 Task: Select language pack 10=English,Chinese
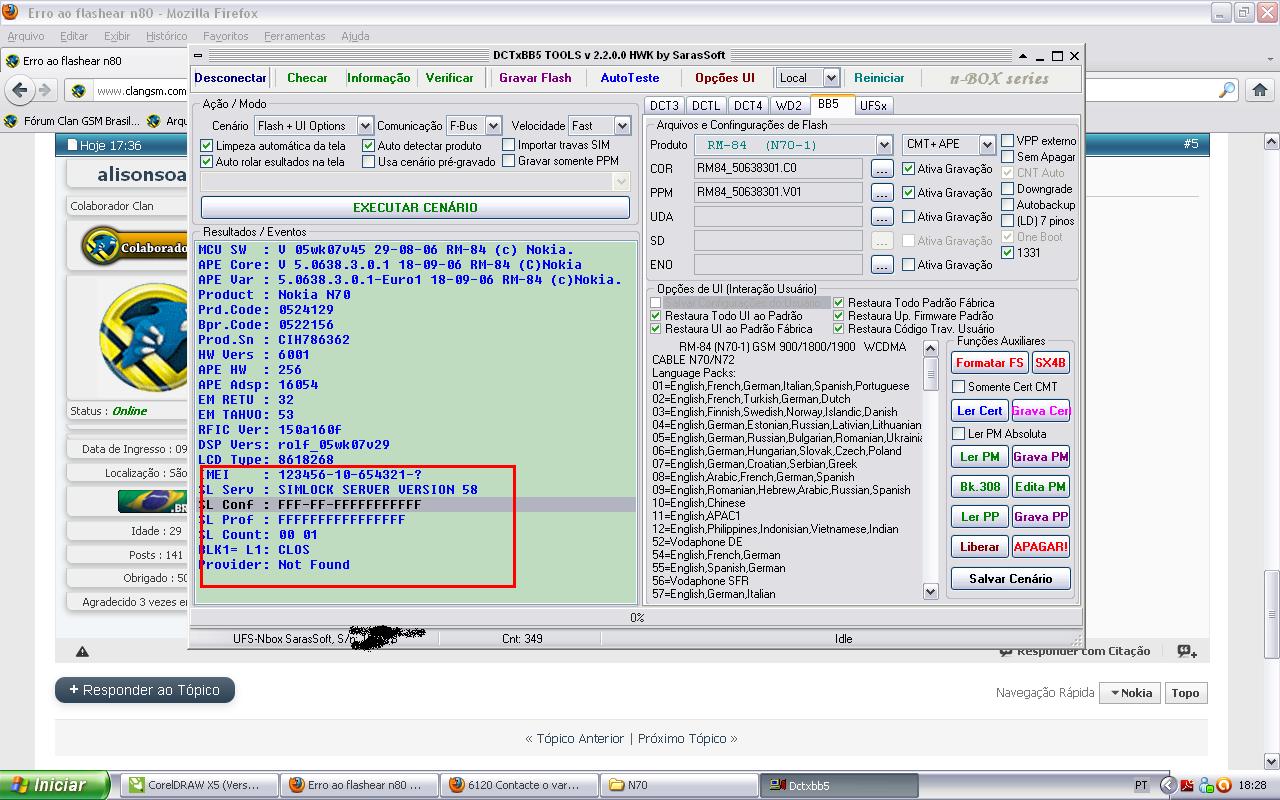698,503
